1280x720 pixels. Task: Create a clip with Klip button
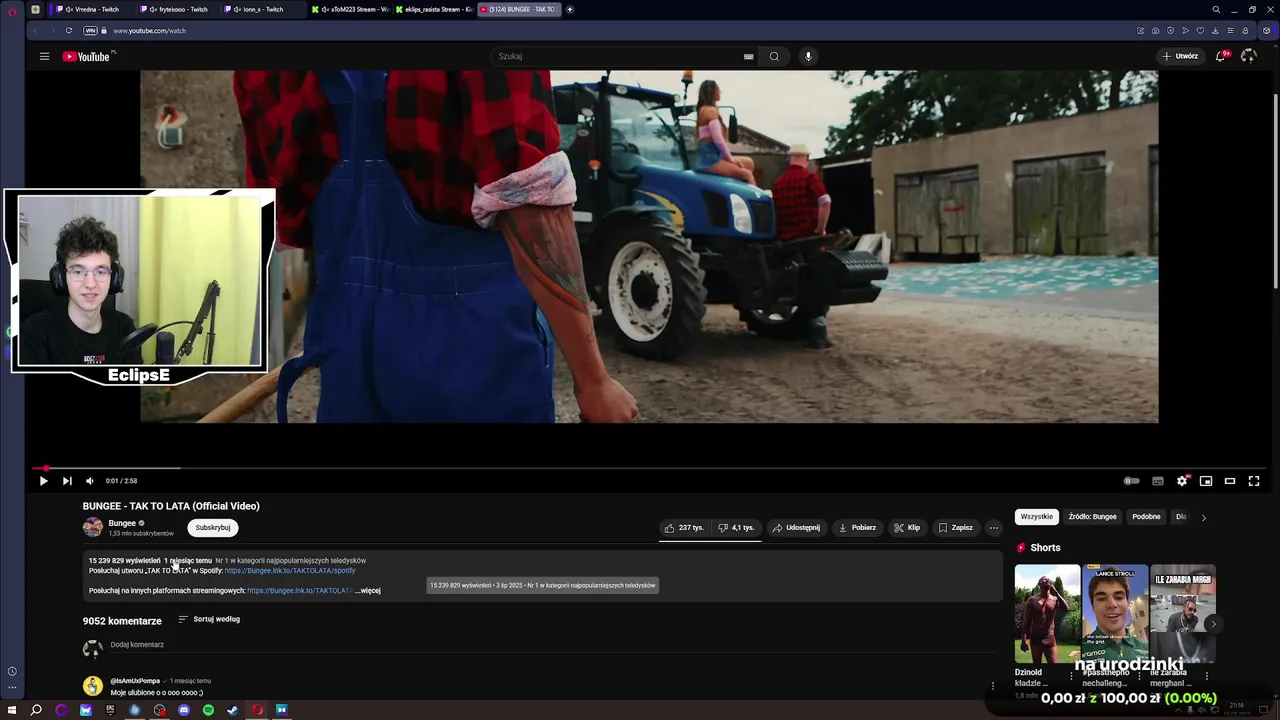coord(907,528)
